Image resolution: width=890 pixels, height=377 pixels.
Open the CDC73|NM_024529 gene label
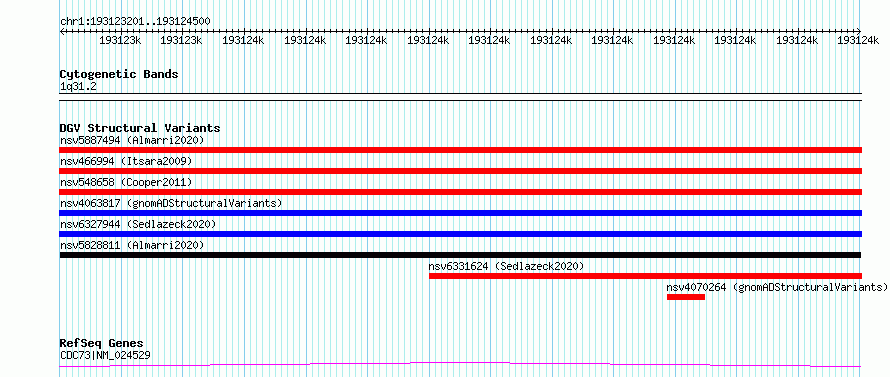105,356
